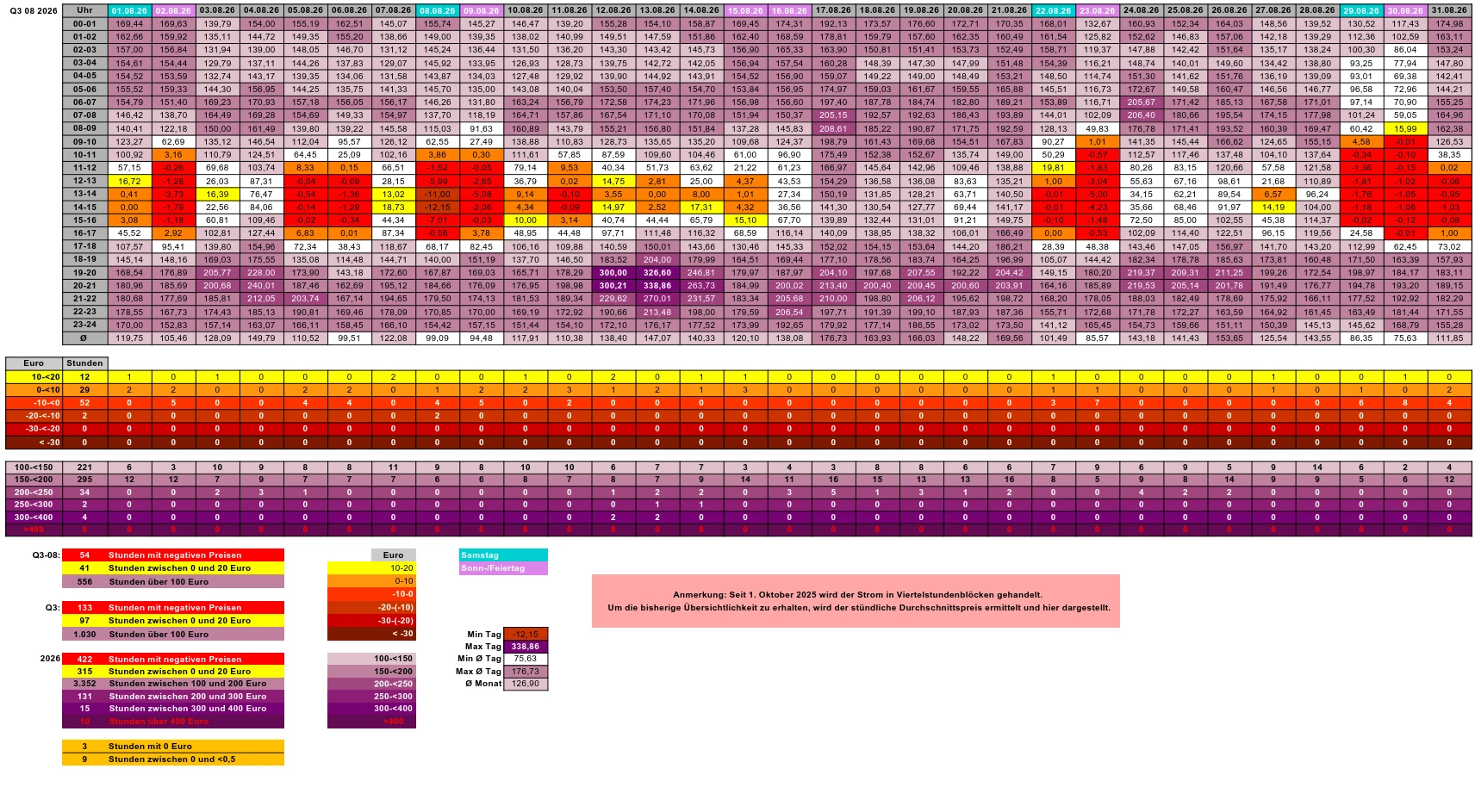Screen dimensions: 1475x812
Task: Select the 422 negative-price hours count
Action: [x=84, y=660]
